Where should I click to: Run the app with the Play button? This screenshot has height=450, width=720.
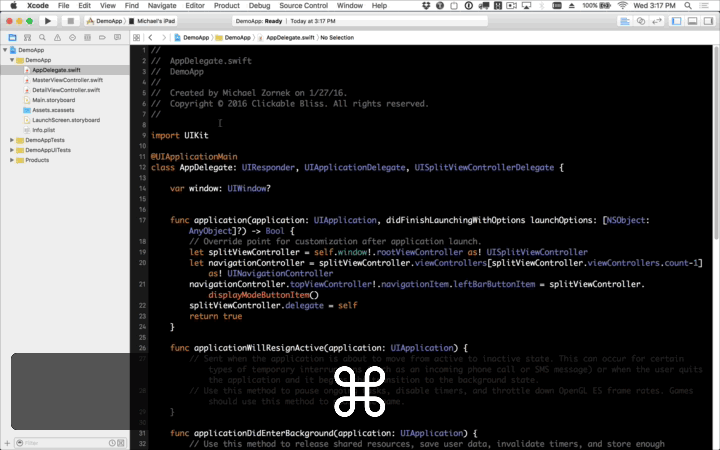[x=47, y=21]
